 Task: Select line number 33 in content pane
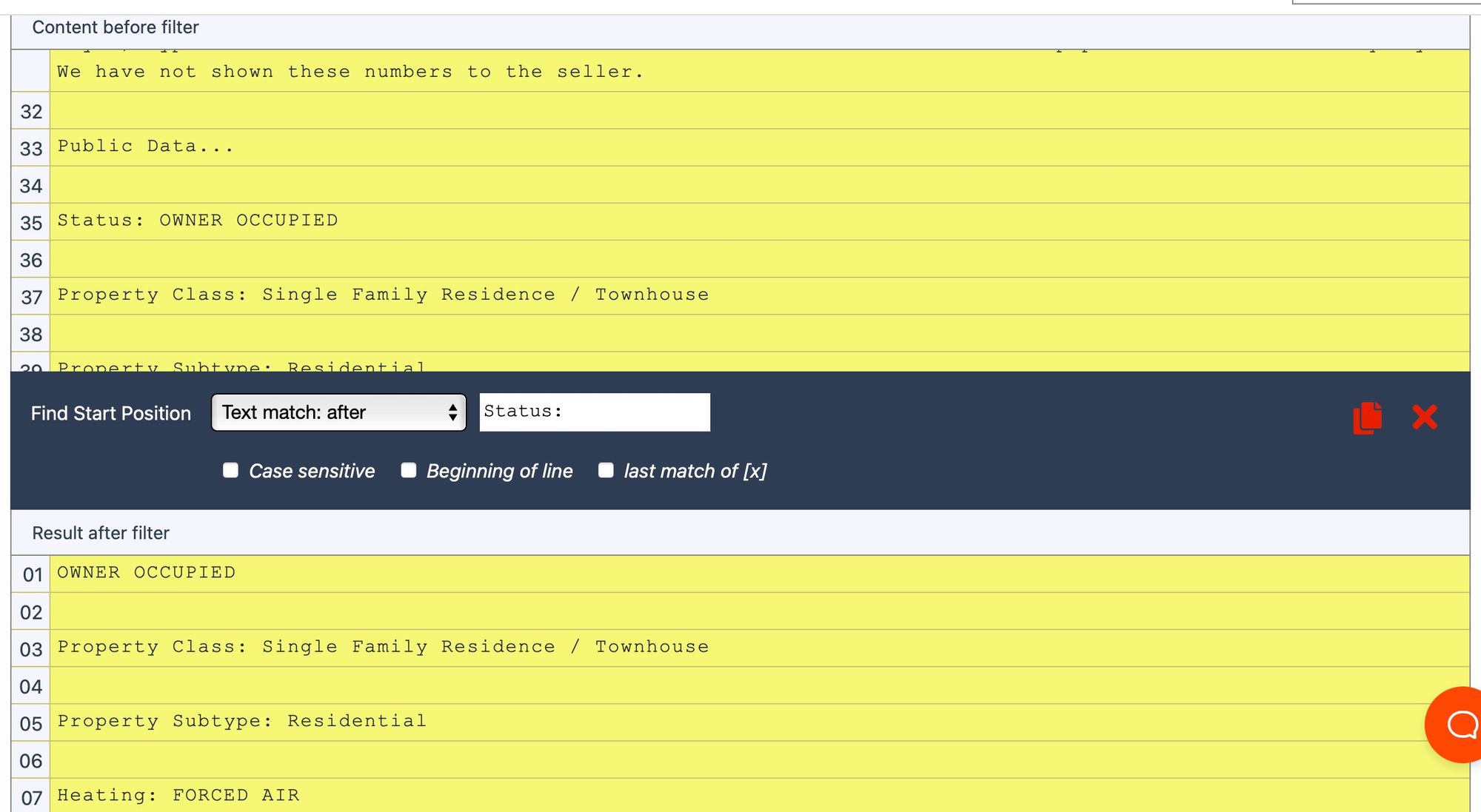[31, 149]
